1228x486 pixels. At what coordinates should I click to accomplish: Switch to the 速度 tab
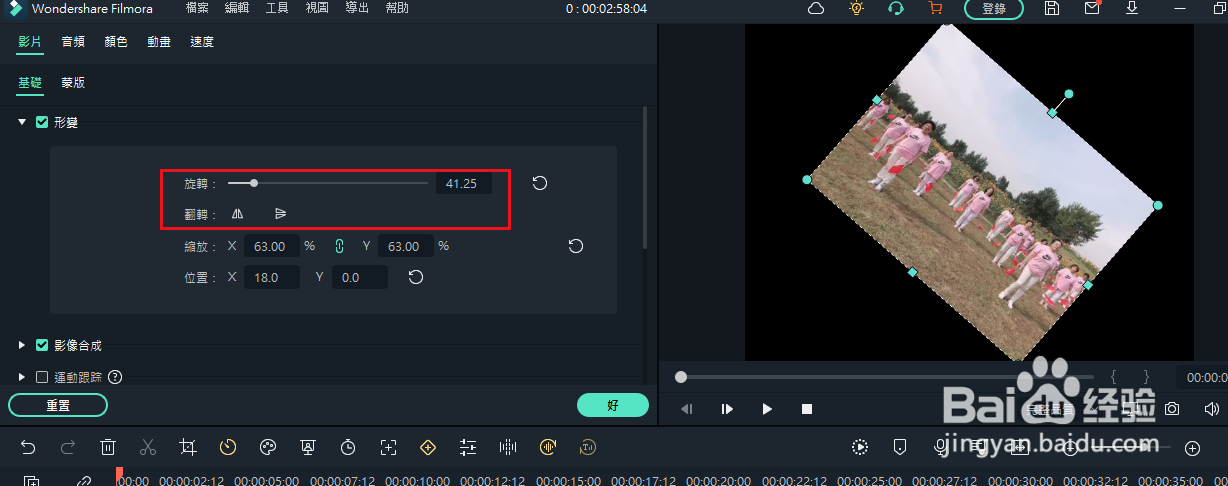coord(202,42)
